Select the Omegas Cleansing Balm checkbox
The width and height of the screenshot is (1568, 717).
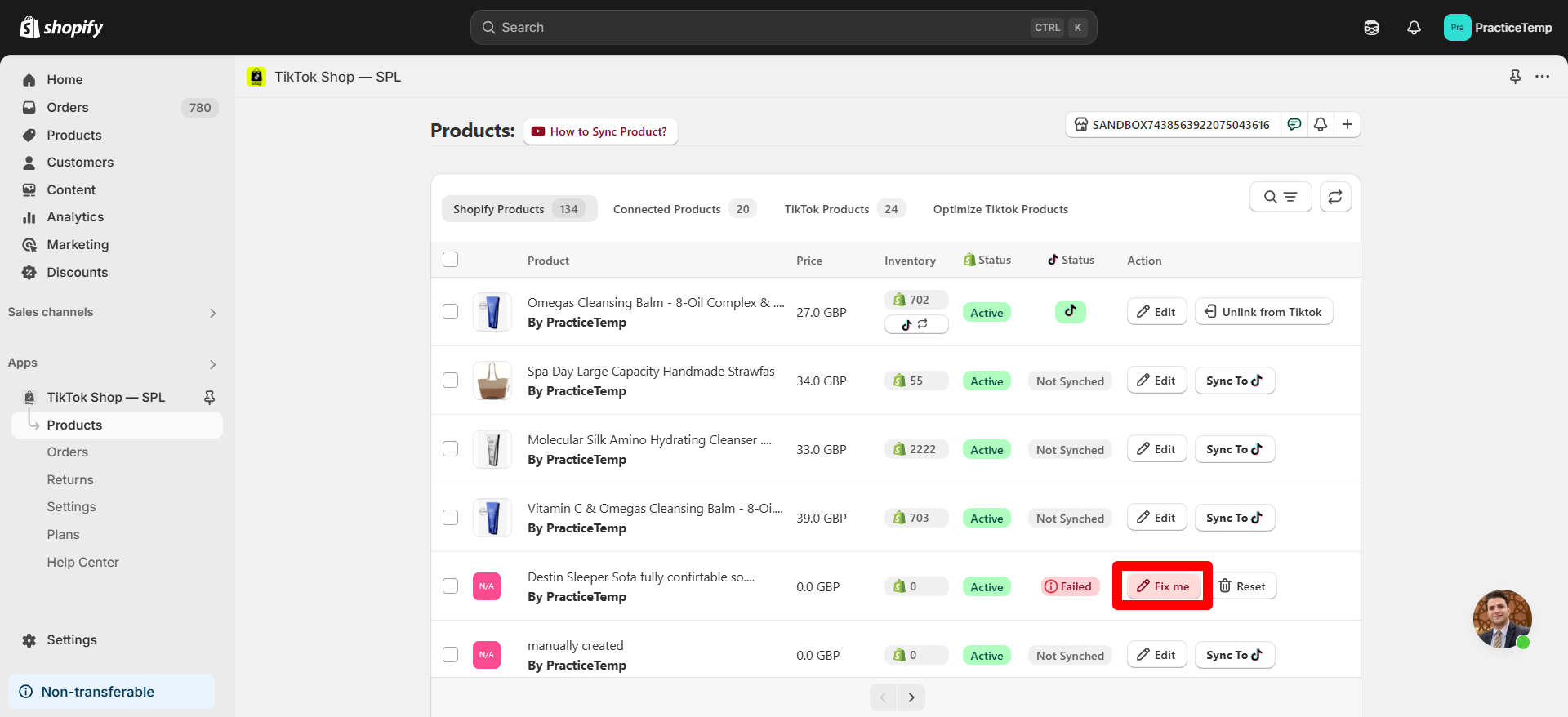click(450, 312)
